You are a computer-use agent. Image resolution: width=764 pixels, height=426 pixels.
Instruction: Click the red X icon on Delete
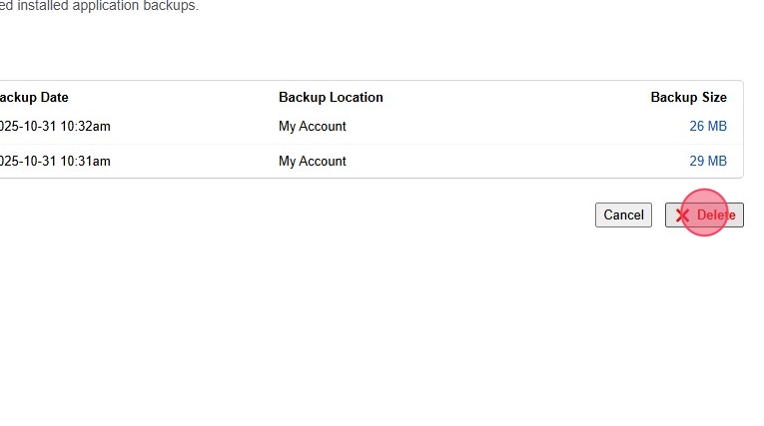pos(682,216)
